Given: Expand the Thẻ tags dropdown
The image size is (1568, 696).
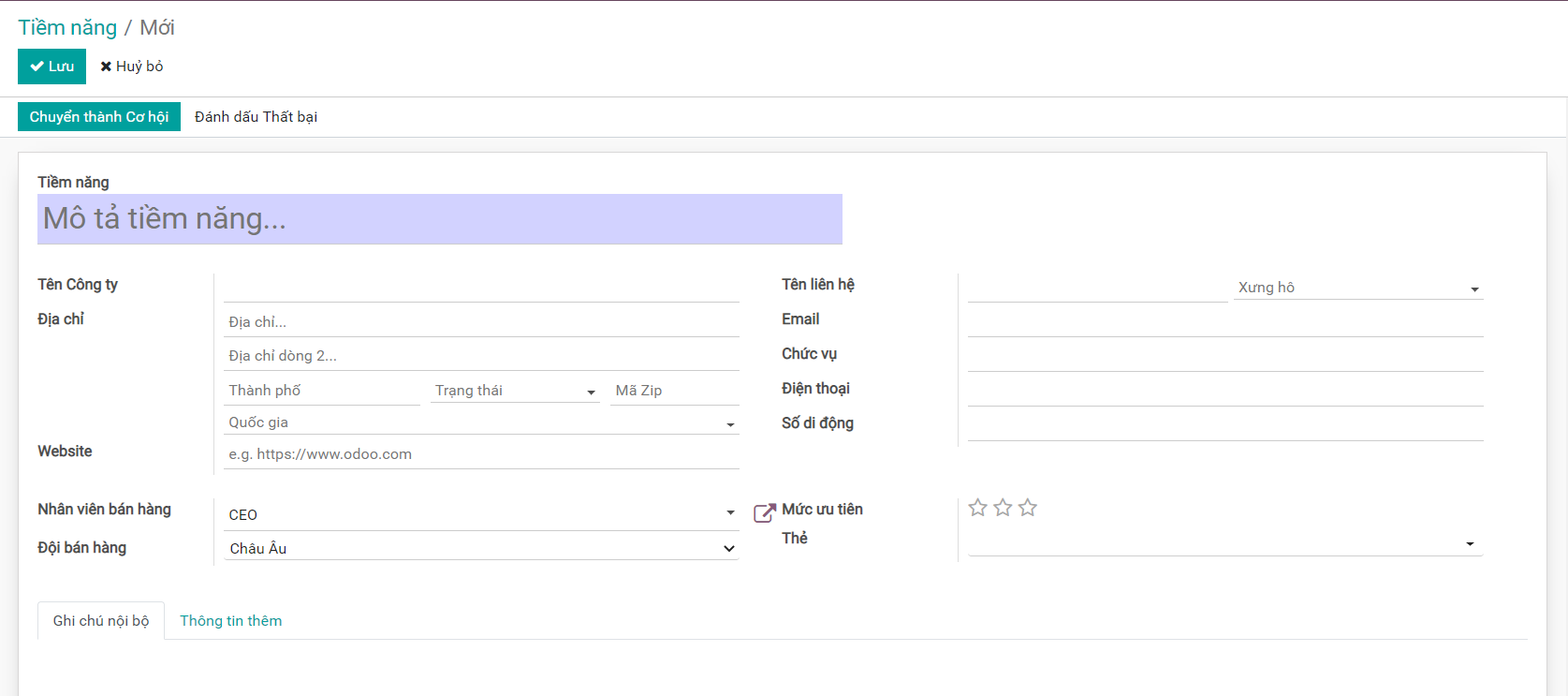Looking at the screenshot, I should [x=1224, y=543].
